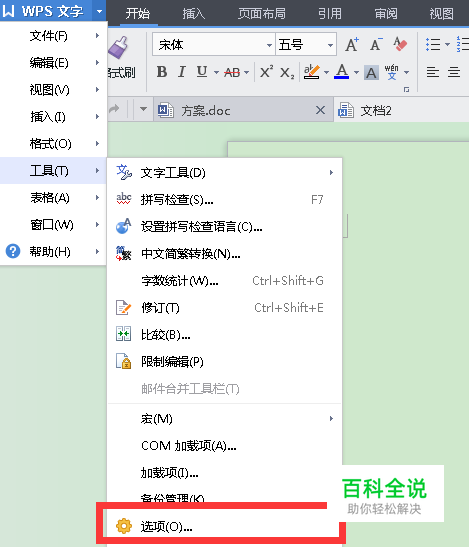Choose 拼写检查(S)... option
Image resolution: width=469 pixels, height=547 pixels.
click(x=225, y=200)
